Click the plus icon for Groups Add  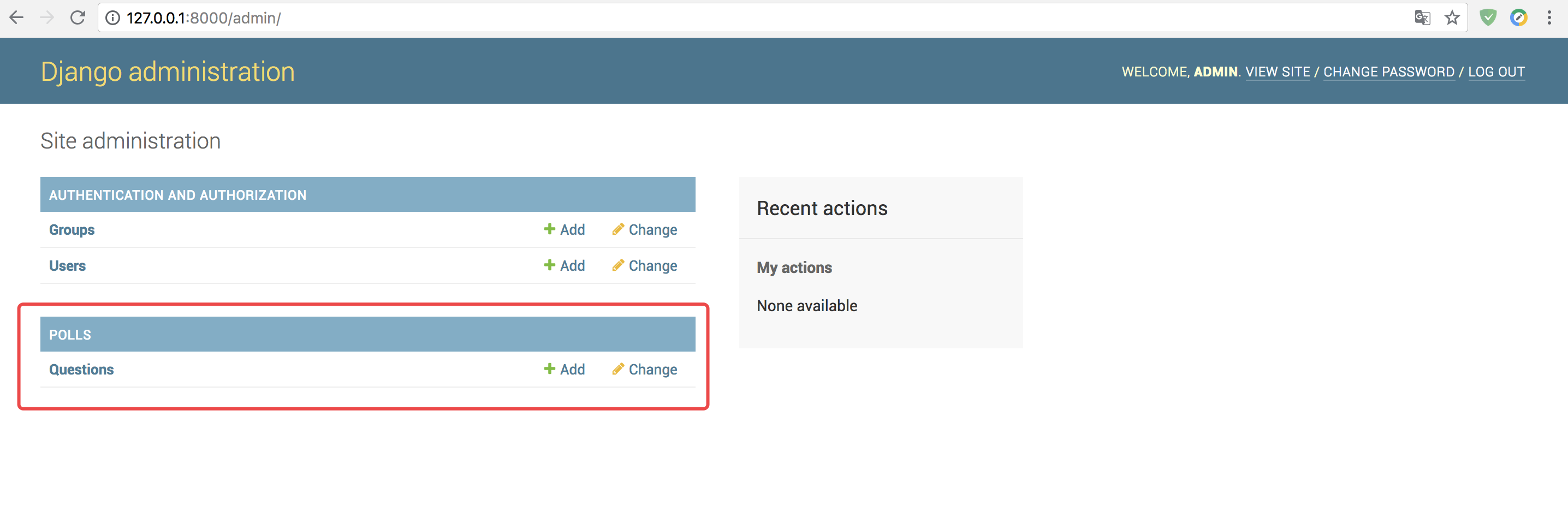click(549, 229)
